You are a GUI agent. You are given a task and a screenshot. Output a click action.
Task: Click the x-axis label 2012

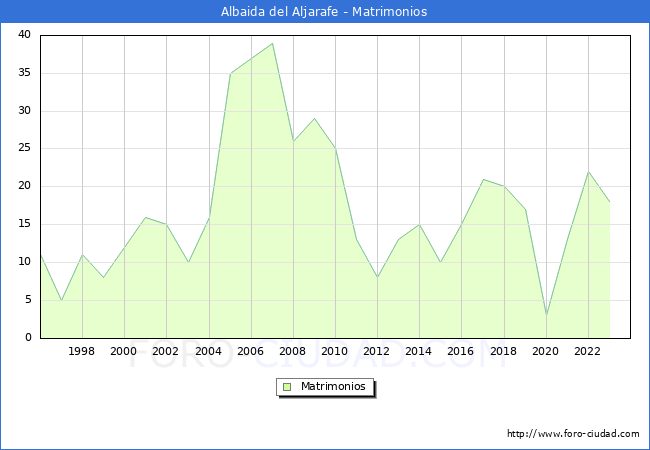376,351
